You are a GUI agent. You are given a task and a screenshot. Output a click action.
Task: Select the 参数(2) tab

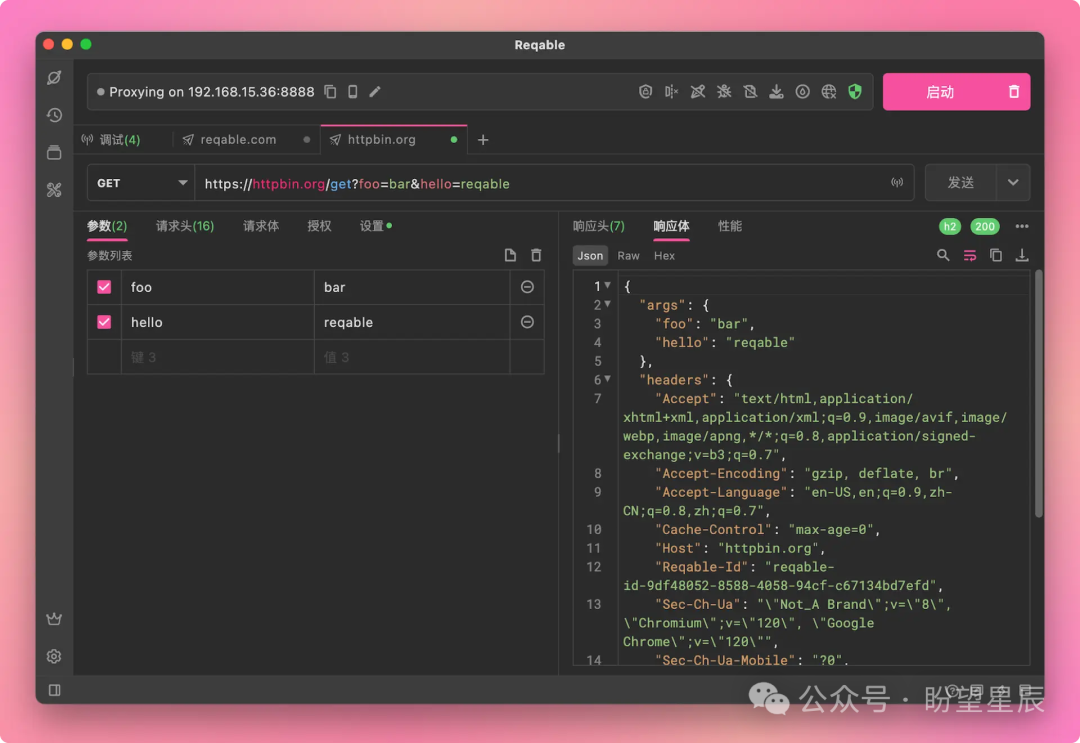coord(107,227)
